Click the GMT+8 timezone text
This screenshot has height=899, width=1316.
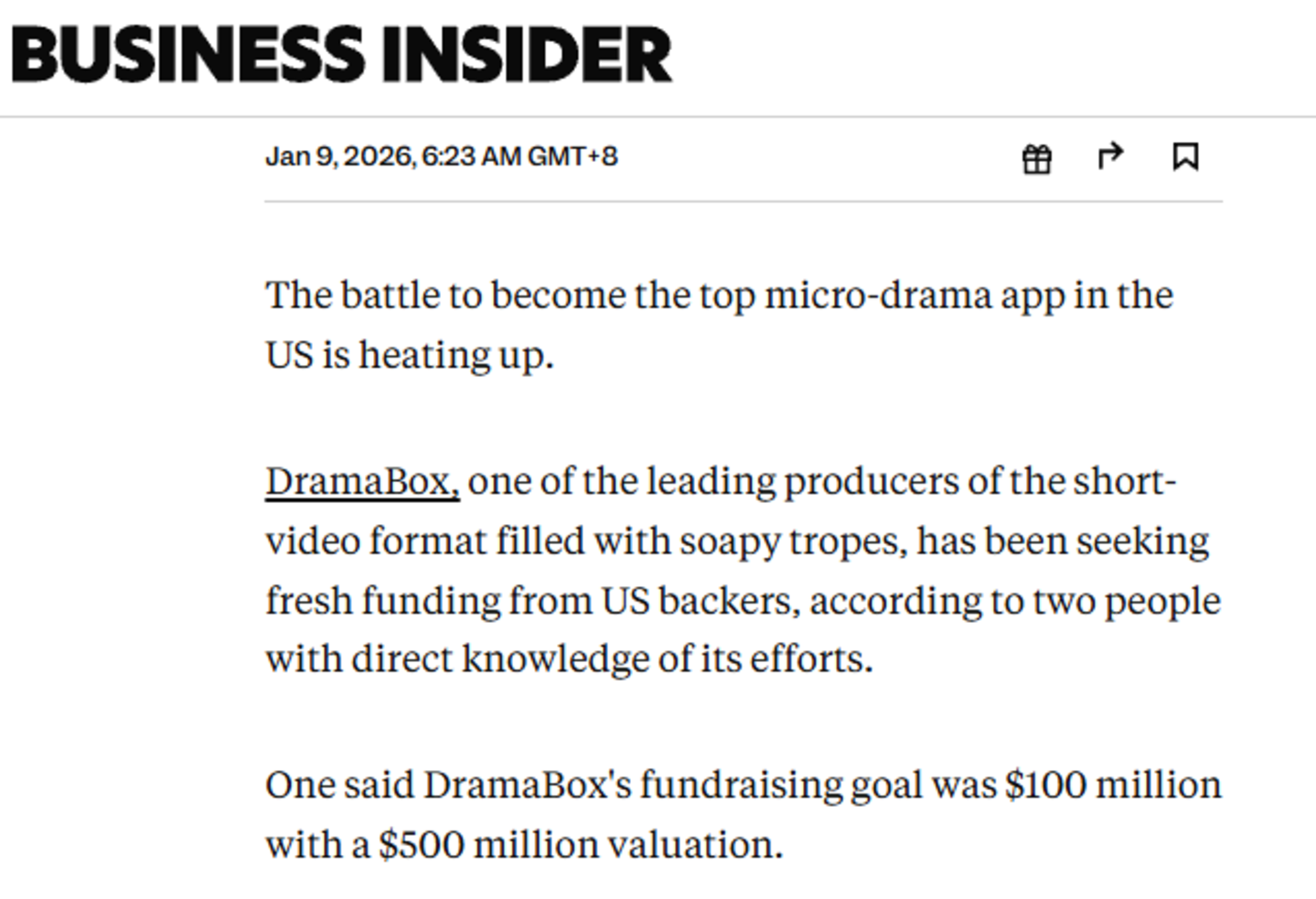click(572, 156)
